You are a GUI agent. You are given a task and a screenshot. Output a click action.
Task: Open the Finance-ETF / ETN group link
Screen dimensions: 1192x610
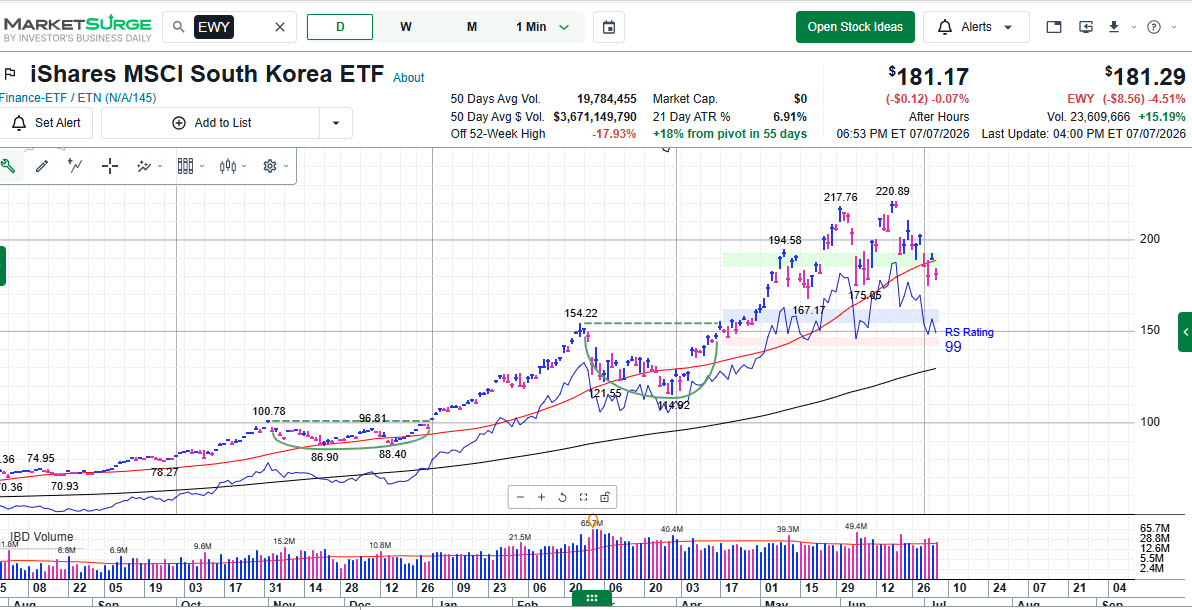[77, 97]
